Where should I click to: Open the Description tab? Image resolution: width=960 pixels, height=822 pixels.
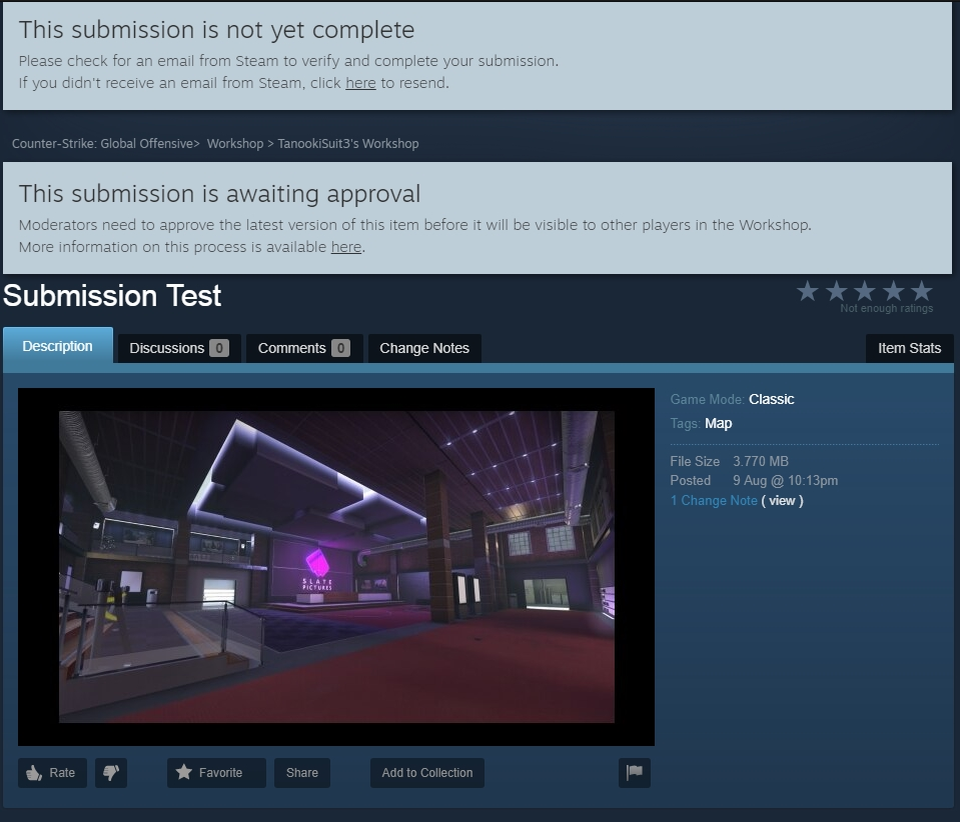(58, 346)
